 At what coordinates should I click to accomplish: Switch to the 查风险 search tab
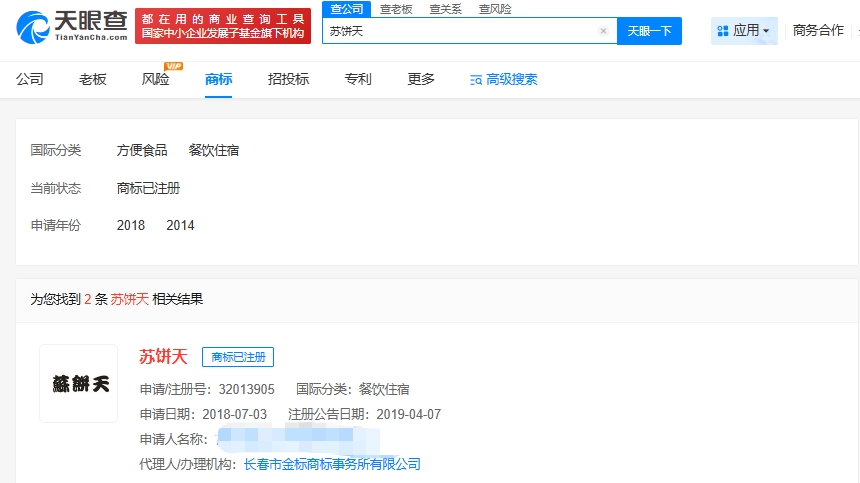pyautogui.click(x=494, y=9)
